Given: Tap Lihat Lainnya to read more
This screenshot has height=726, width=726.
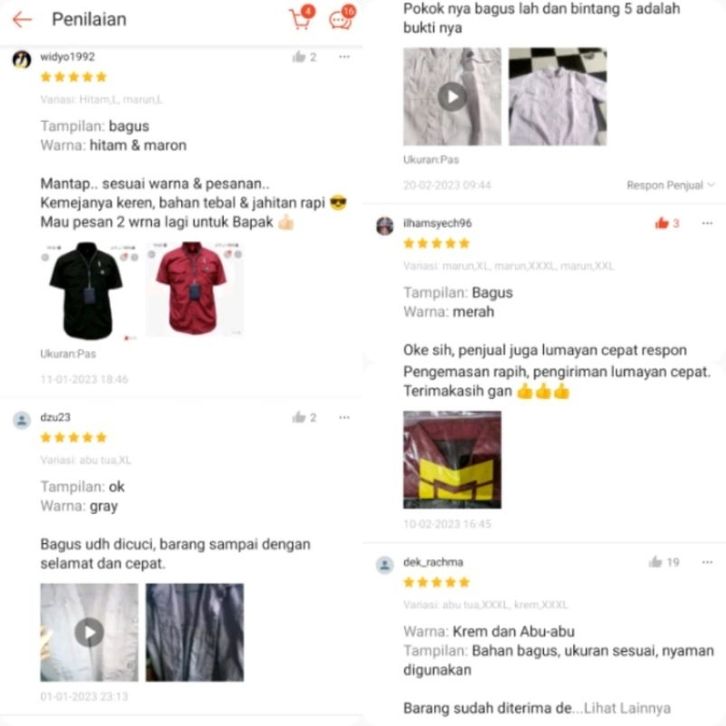Looking at the screenshot, I should (x=627, y=708).
